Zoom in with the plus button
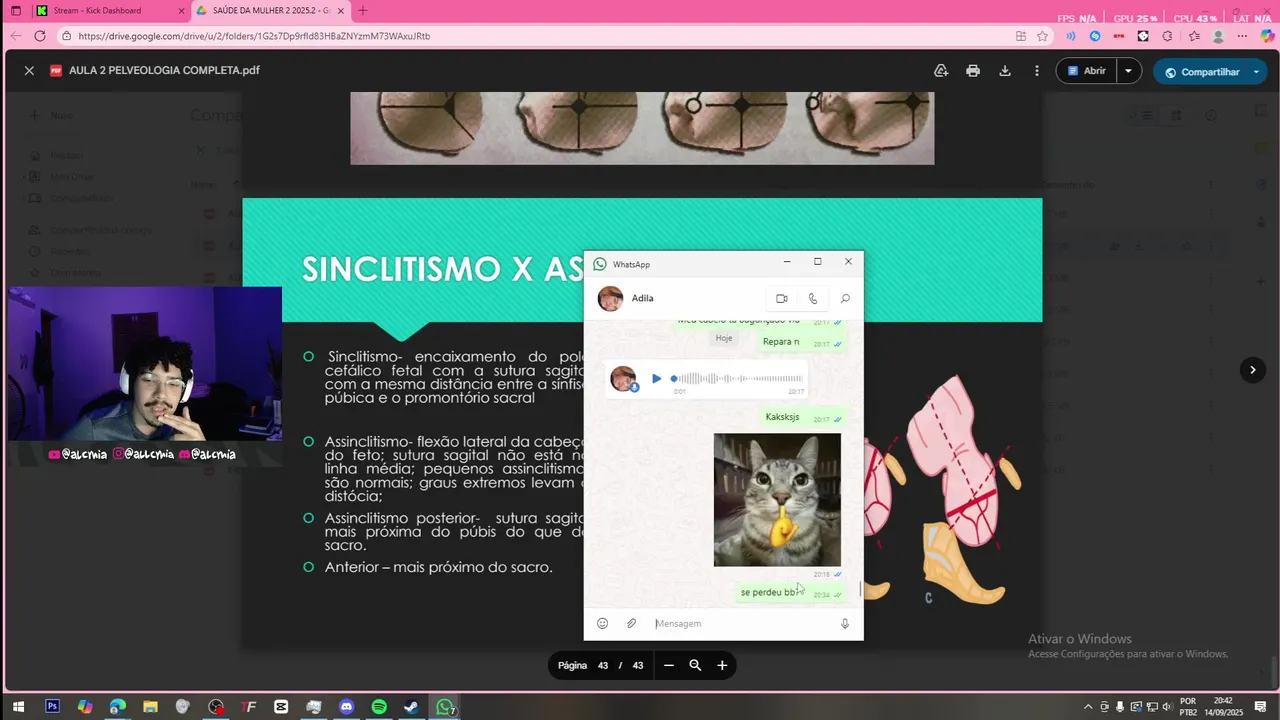This screenshot has width=1280, height=720. coord(722,665)
